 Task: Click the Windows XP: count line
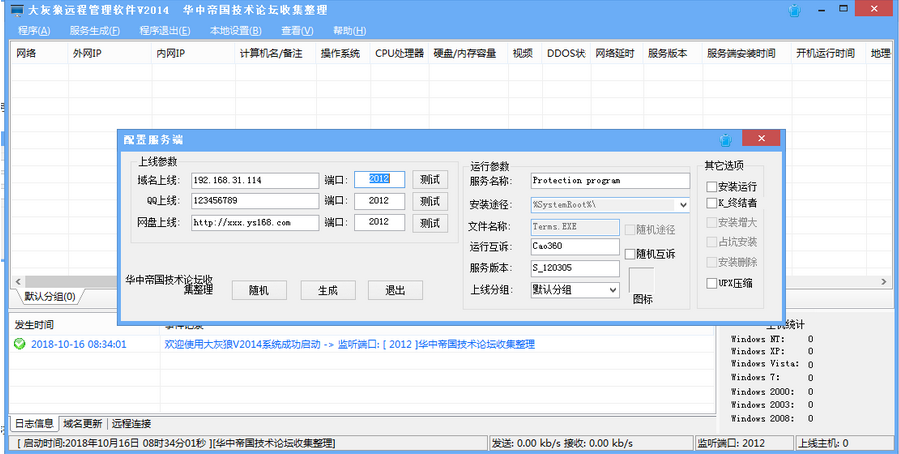(x=772, y=352)
